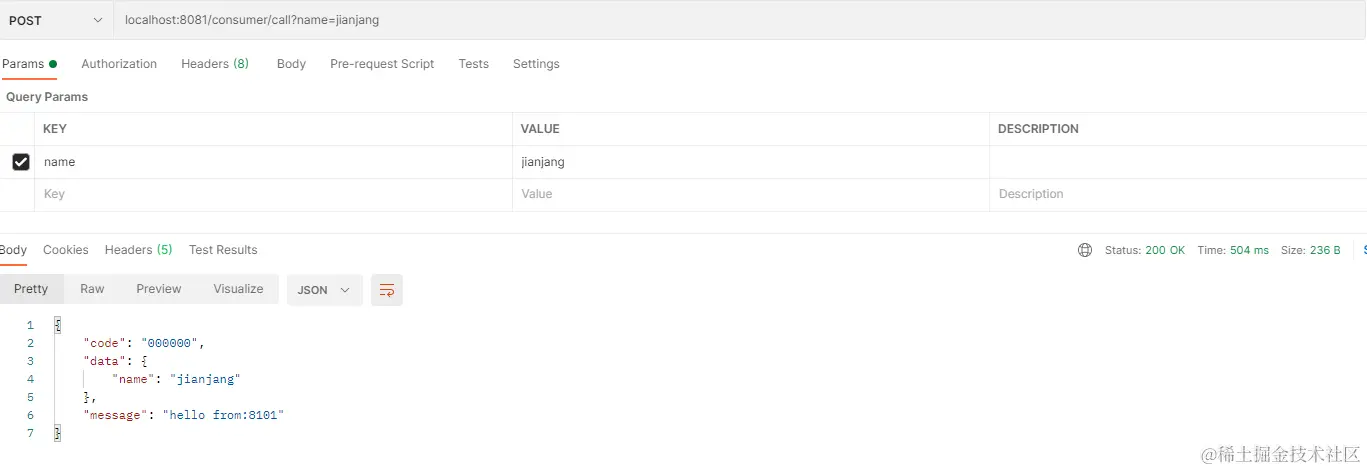Click the "code": "000000" response line
Viewport: 1367px width, 471px height.
click(145, 343)
